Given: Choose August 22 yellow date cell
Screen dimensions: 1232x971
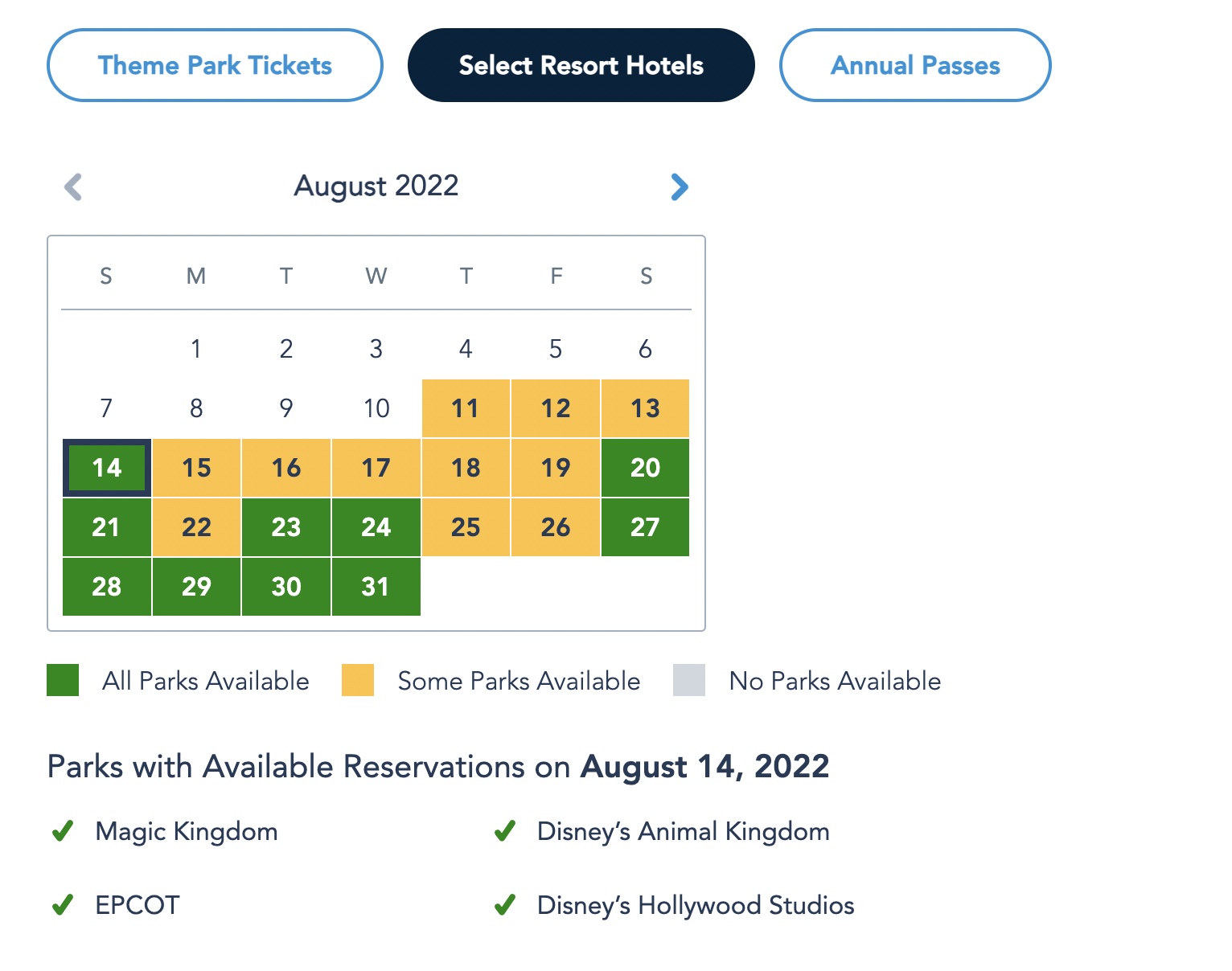Looking at the screenshot, I should 196,527.
